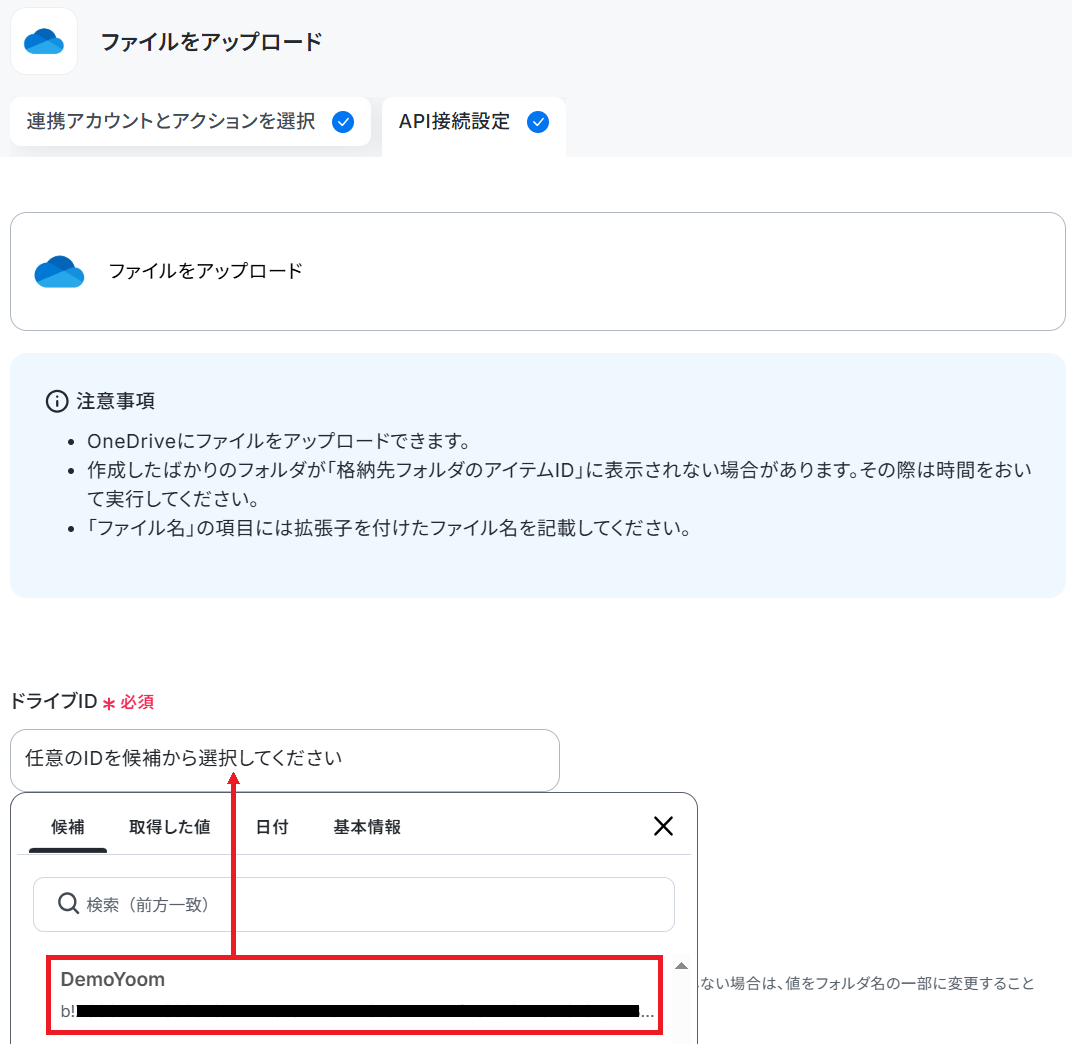The height and width of the screenshot is (1044, 1072).
Task: Select the DemoYoom drive candidate
Action: pyautogui.click(x=354, y=995)
